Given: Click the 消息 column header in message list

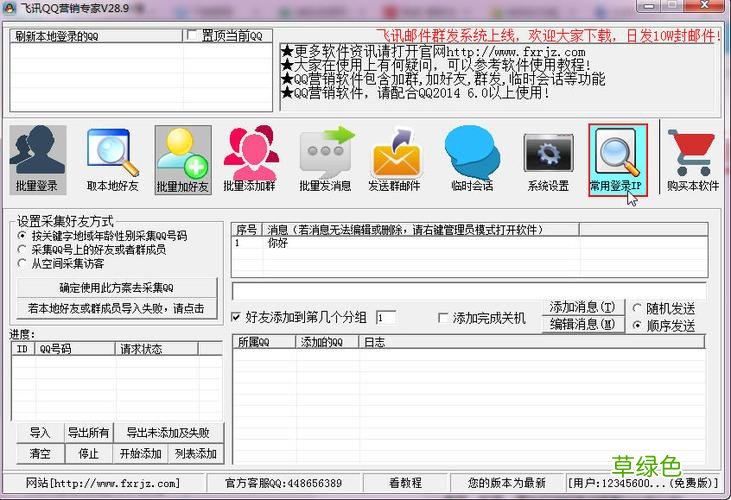Looking at the screenshot, I should (x=421, y=229).
